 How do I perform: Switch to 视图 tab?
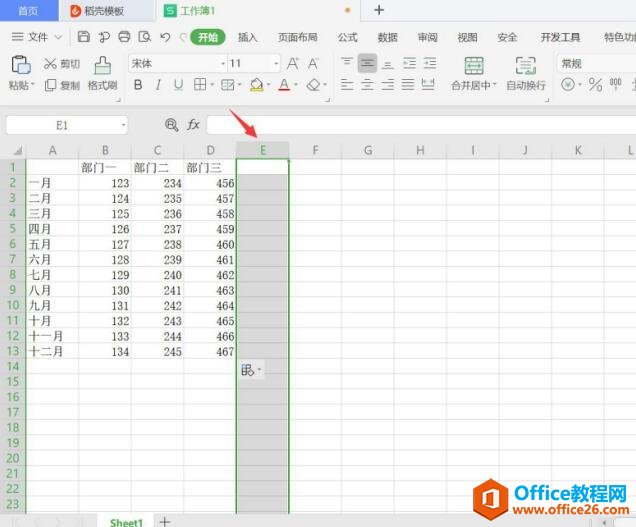467,37
